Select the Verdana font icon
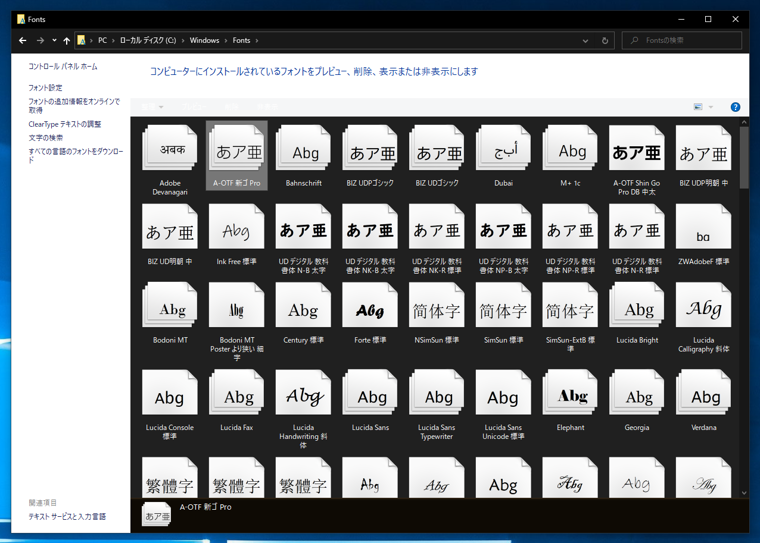This screenshot has width=760, height=543. pos(704,392)
